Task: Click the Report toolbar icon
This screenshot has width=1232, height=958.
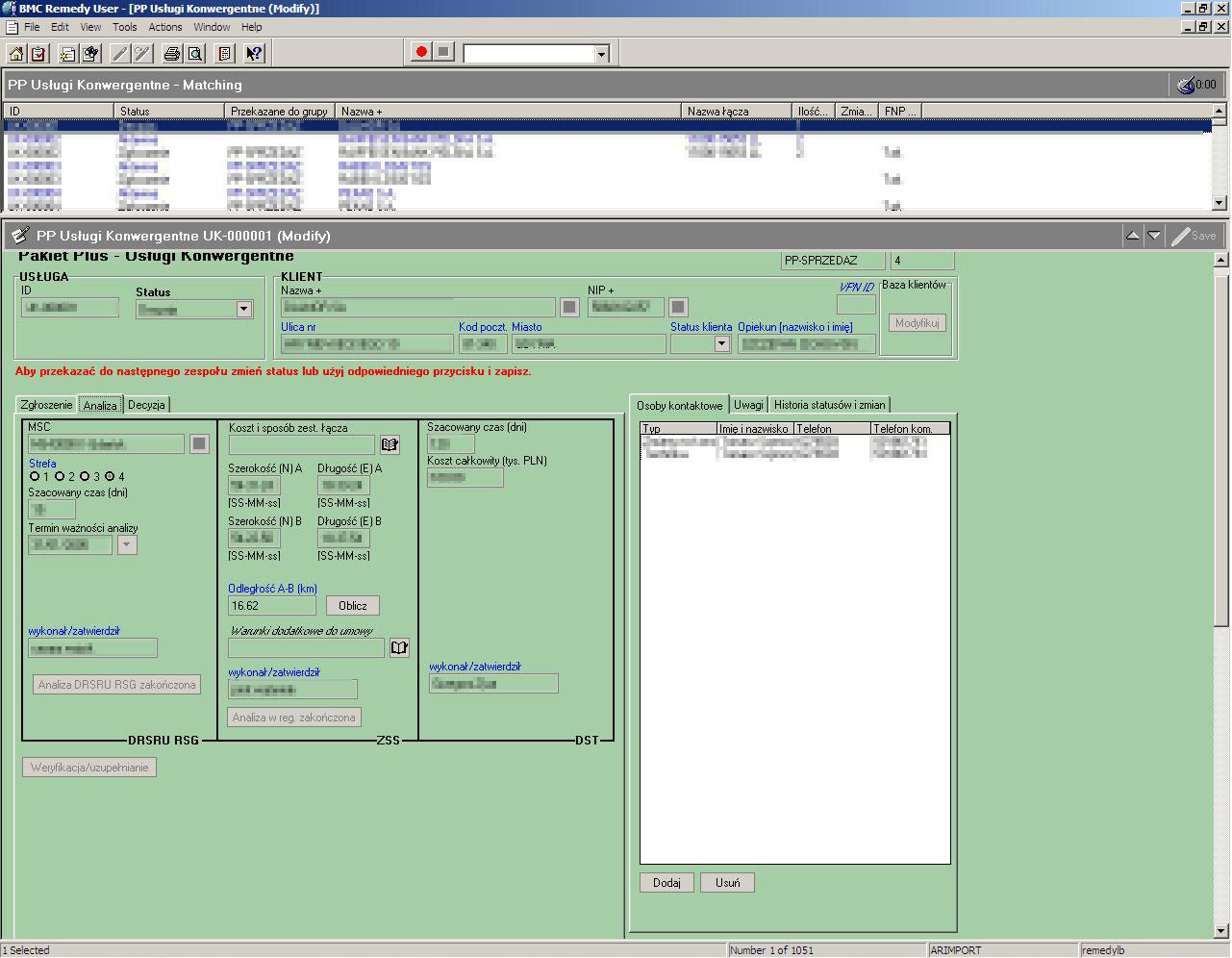Action: click(x=225, y=53)
